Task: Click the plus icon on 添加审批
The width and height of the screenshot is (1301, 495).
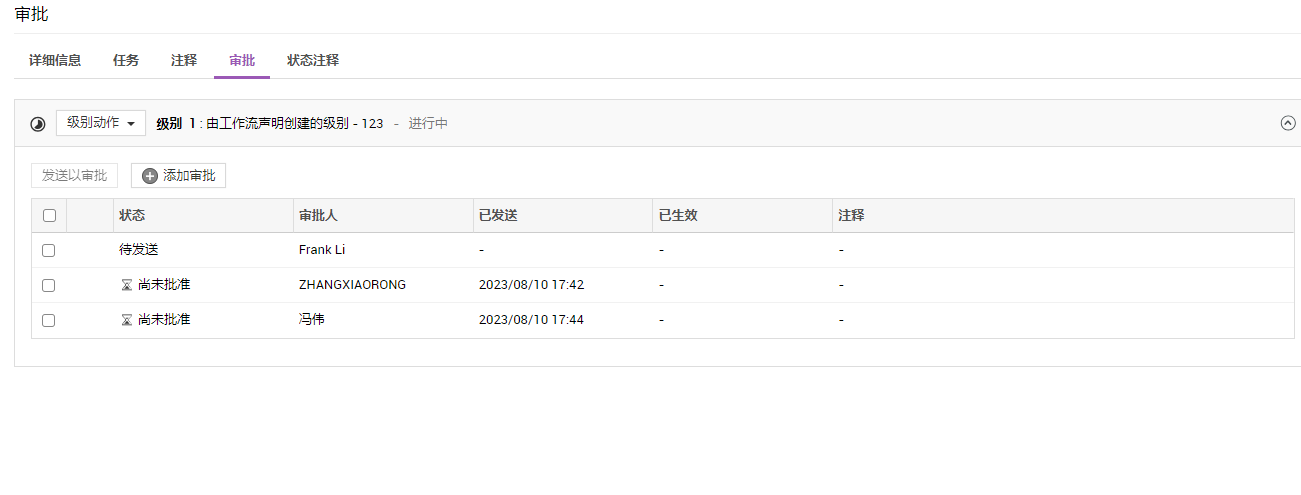Action: [x=150, y=176]
